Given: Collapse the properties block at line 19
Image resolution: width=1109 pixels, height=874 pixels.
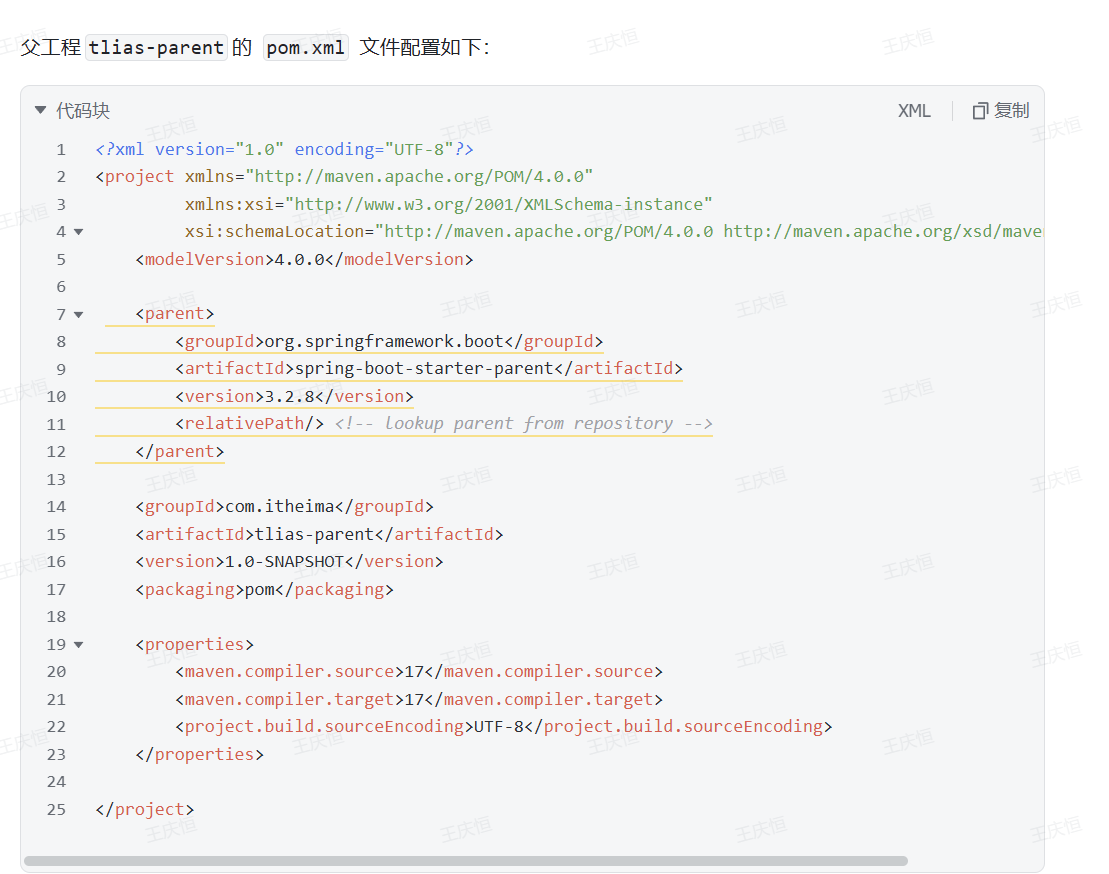Looking at the screenshot, I should 79,645.
